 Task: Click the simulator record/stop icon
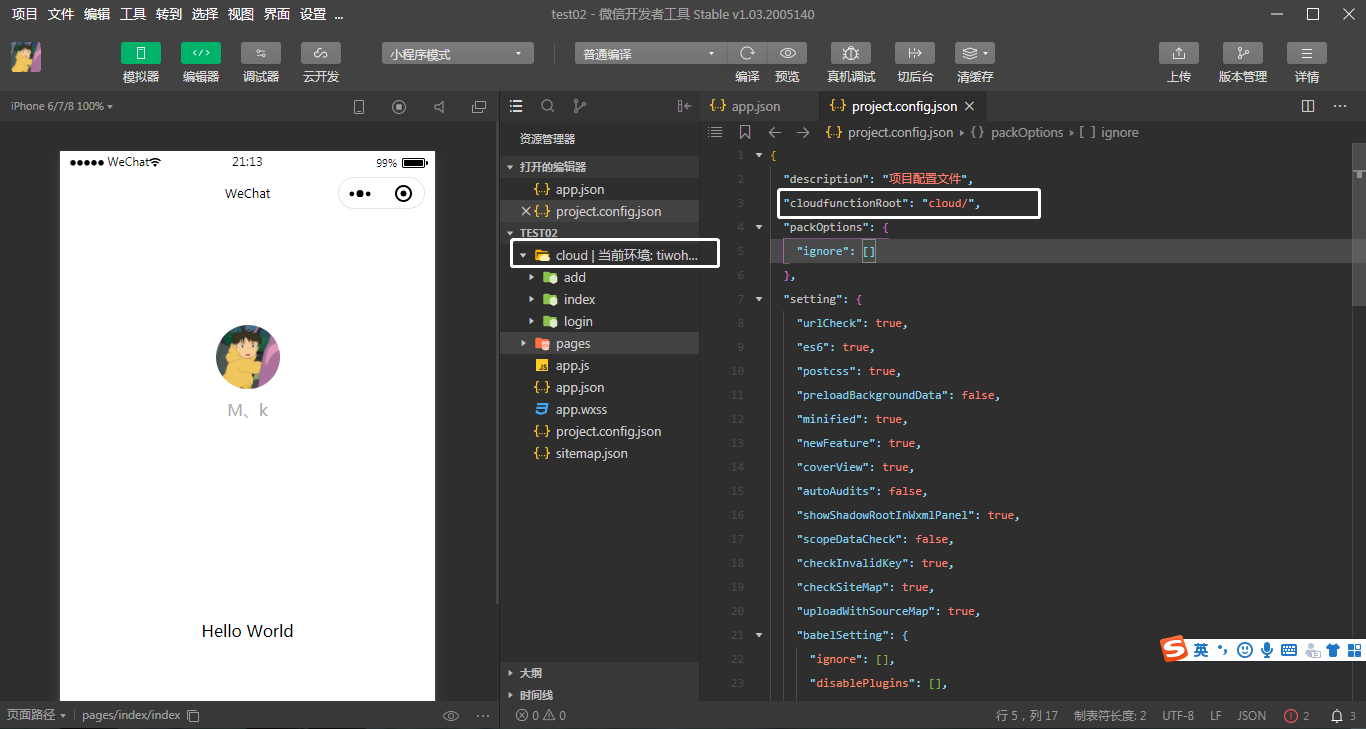(399, 107)
